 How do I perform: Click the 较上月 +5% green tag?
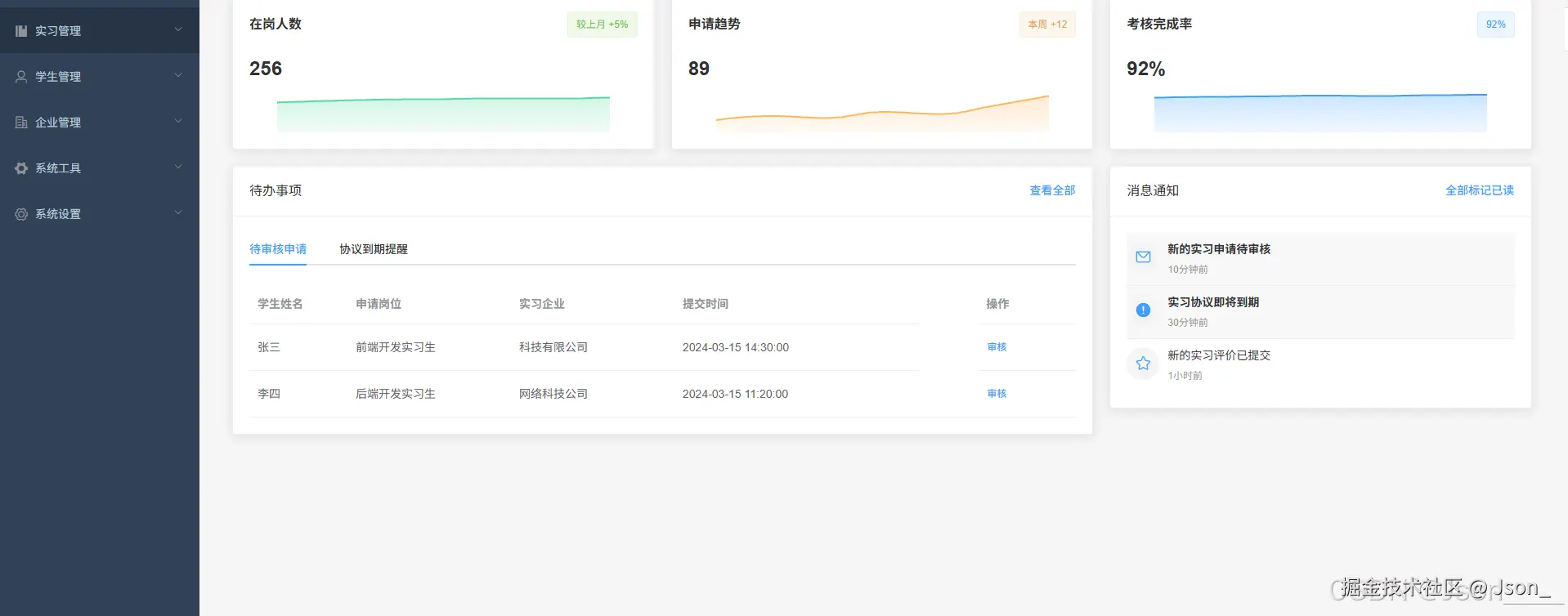pos(603,25)
